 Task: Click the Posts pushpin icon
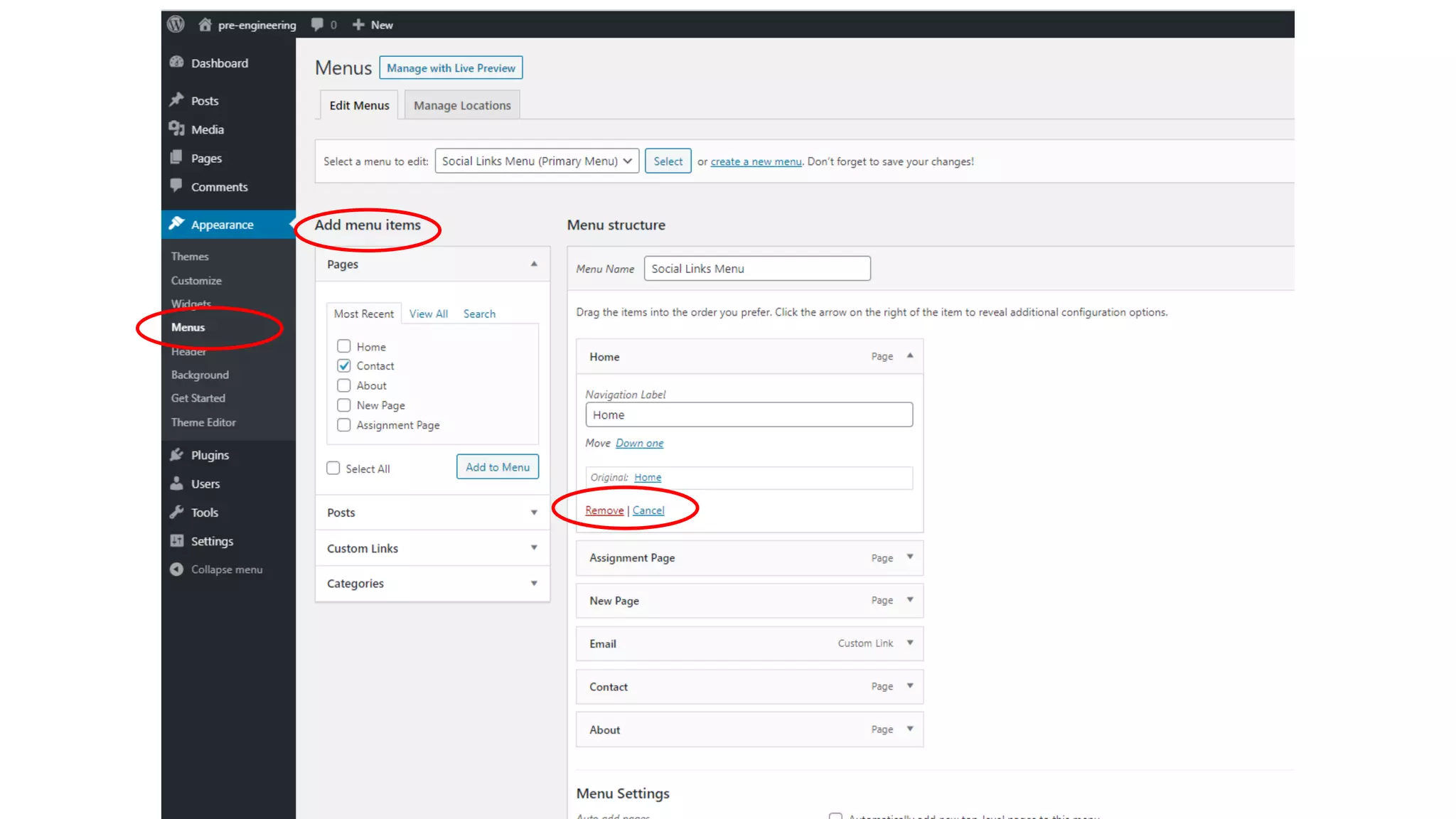[177, 100]
